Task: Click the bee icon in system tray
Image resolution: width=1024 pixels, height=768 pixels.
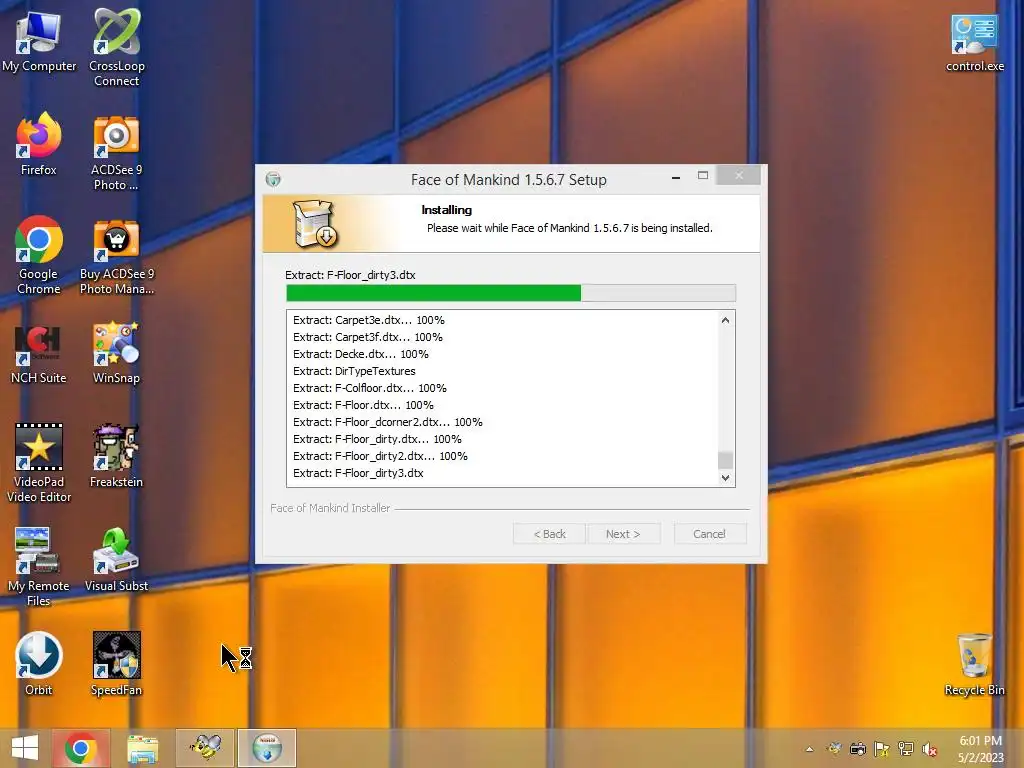Action: point(834,749)
